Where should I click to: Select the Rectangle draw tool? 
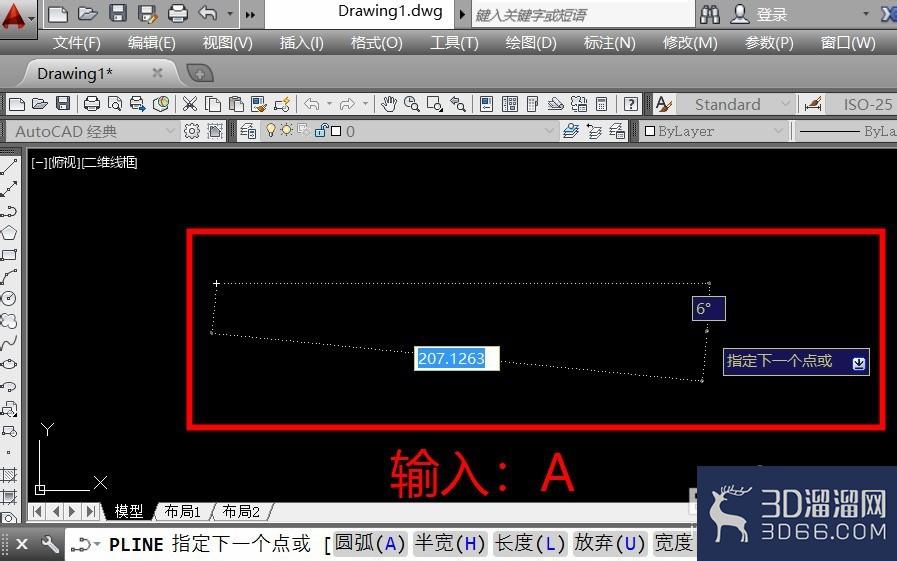tap(9, 254)
